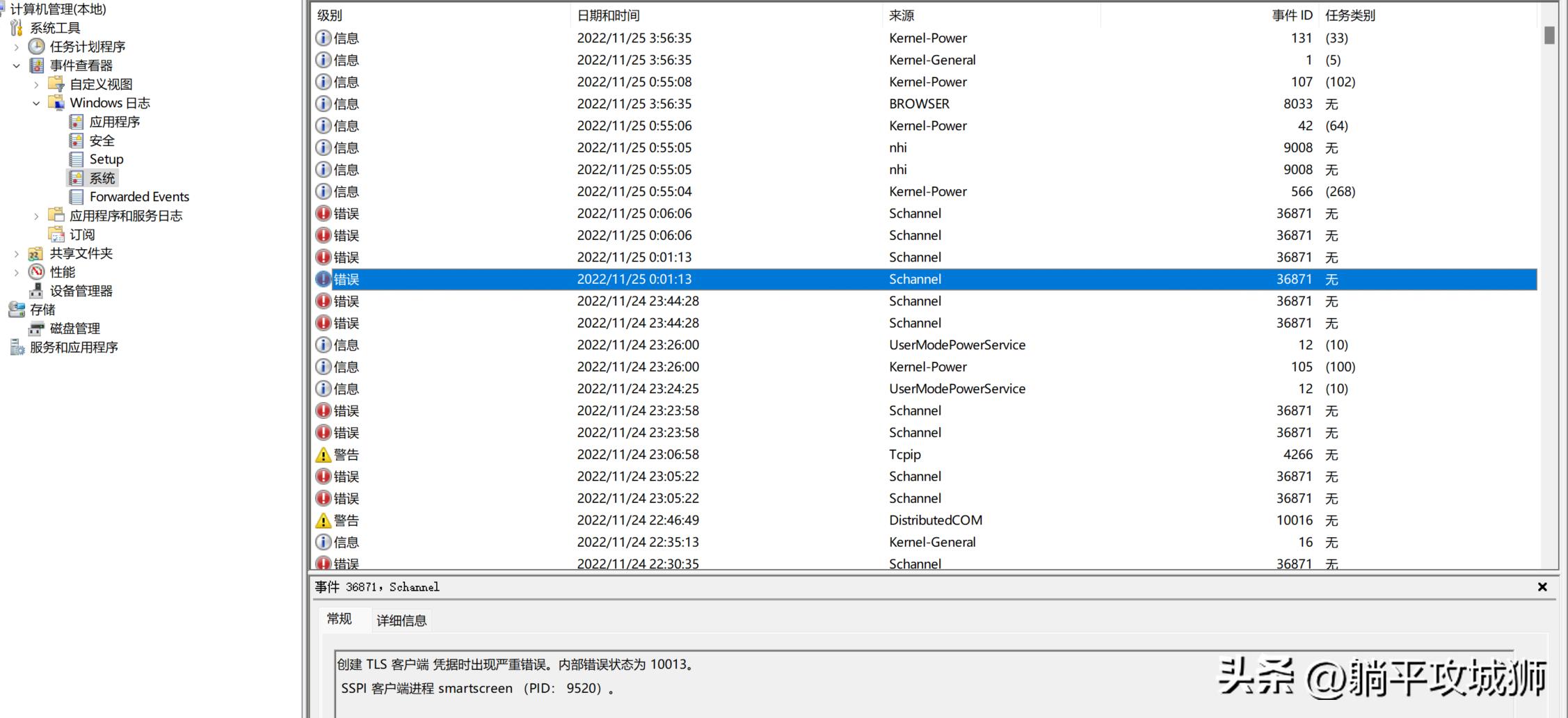The height and width of the screenshot is (718, 1568).
Task: Switch to the 详细信息 tab
Action: pos(401,621)
